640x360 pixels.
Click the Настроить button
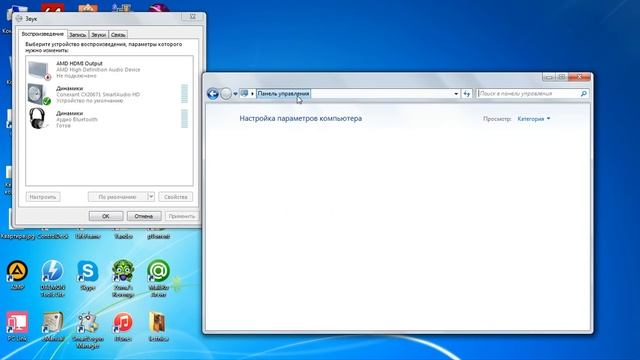[43, 197]
